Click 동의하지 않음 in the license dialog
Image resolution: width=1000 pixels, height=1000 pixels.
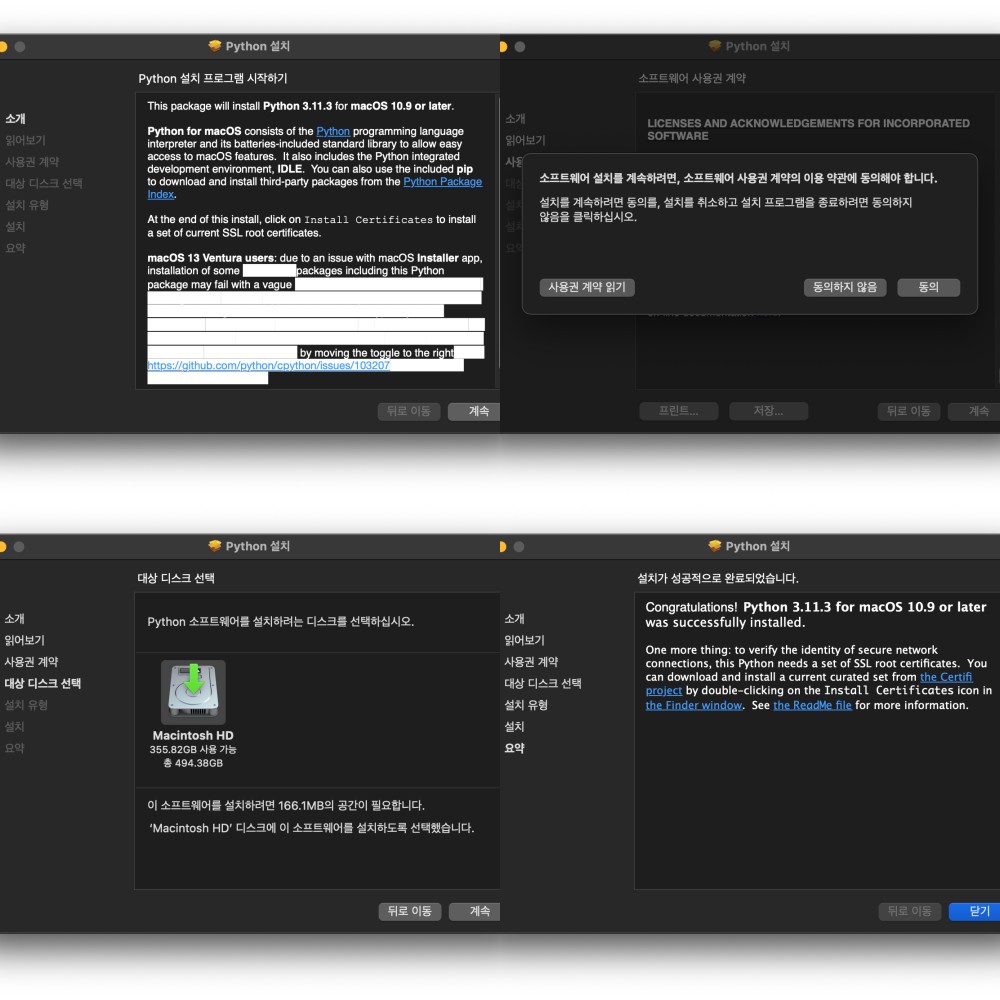[x=844, y=288]
